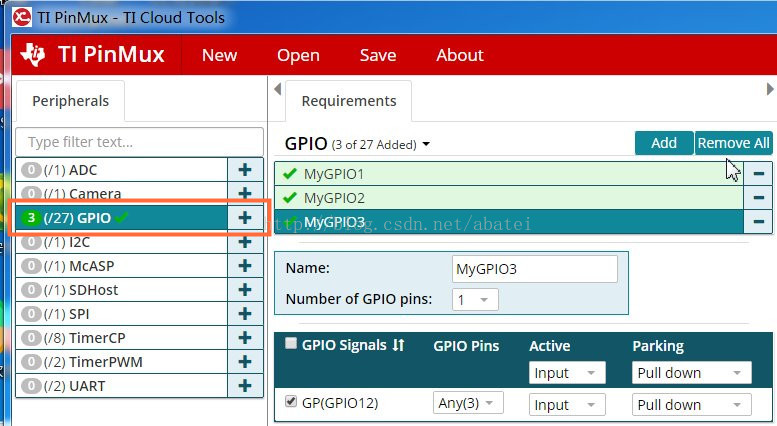Select the SDHost peripheral entry
The height and width of the screenshot is (426, 777).
(121, 289)
